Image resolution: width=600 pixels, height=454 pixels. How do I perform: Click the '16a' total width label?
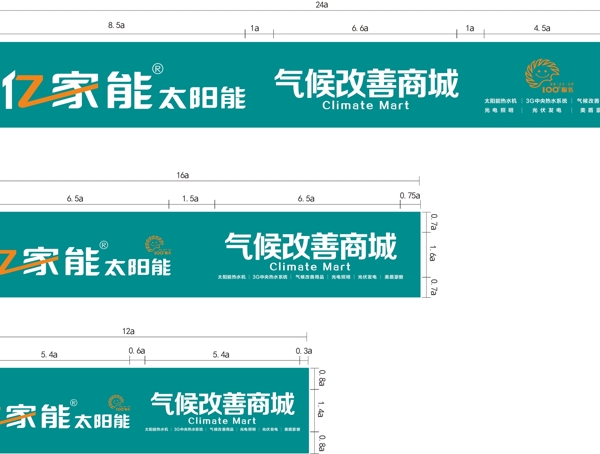183,175
